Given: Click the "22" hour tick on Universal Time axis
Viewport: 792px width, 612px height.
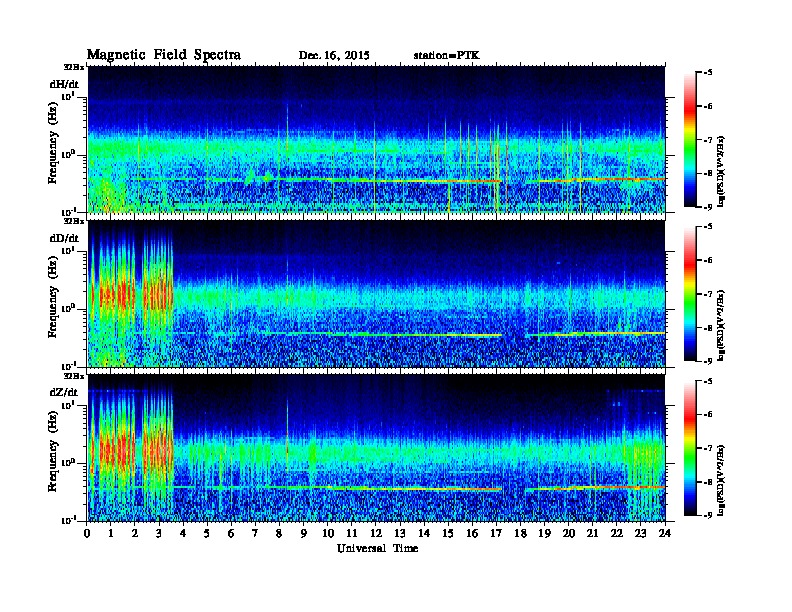Looking at the screenshot, I should click(x=617, y=533).
